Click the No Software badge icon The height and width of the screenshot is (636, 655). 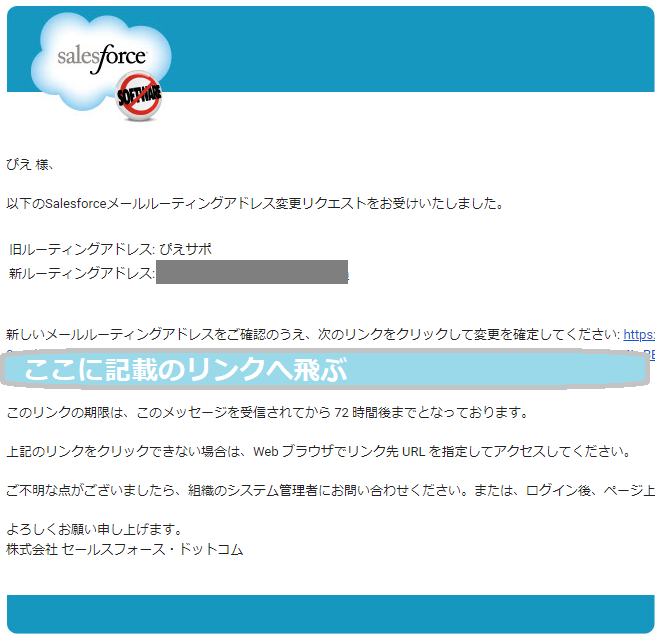pos(139,96)
